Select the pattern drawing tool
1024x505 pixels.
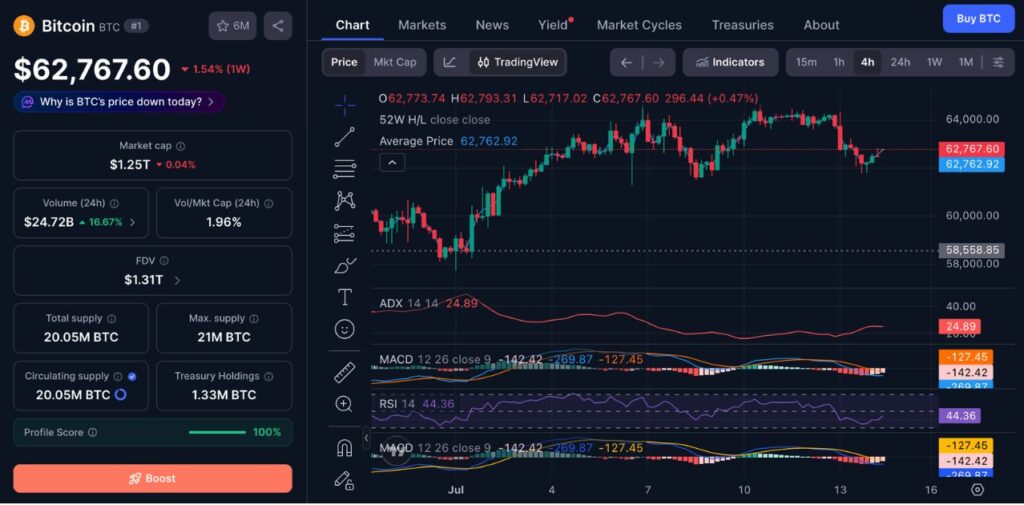[345, 201]
